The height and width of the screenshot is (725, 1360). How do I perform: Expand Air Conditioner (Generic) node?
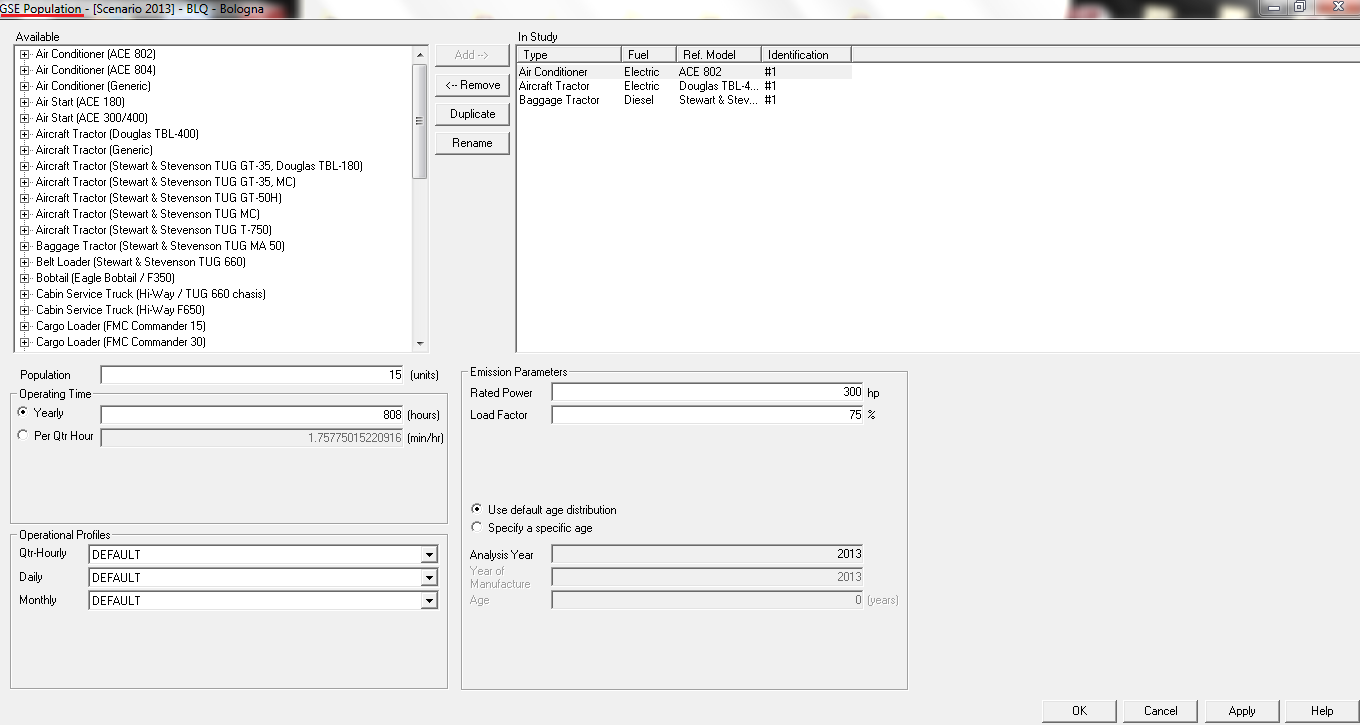(25, 86)
